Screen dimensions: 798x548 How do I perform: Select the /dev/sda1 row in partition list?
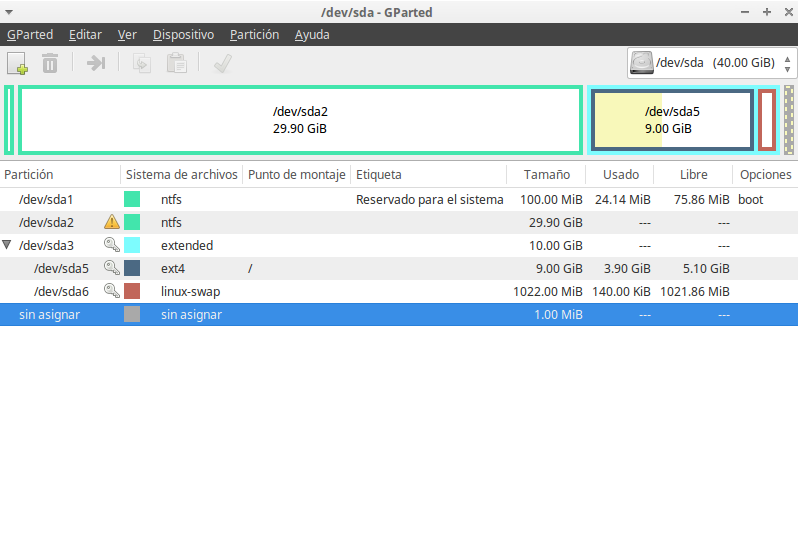(399, 199)
